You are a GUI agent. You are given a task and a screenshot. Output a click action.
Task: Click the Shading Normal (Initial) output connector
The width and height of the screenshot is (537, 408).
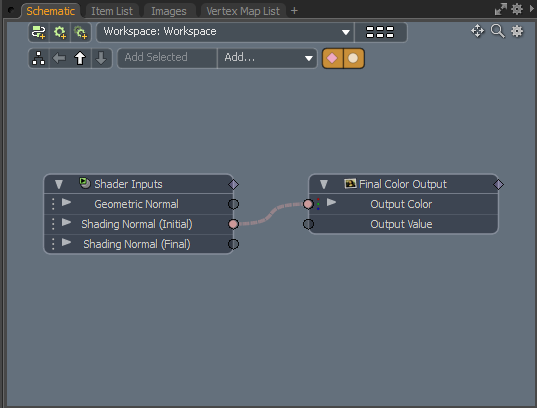point(233,224)
